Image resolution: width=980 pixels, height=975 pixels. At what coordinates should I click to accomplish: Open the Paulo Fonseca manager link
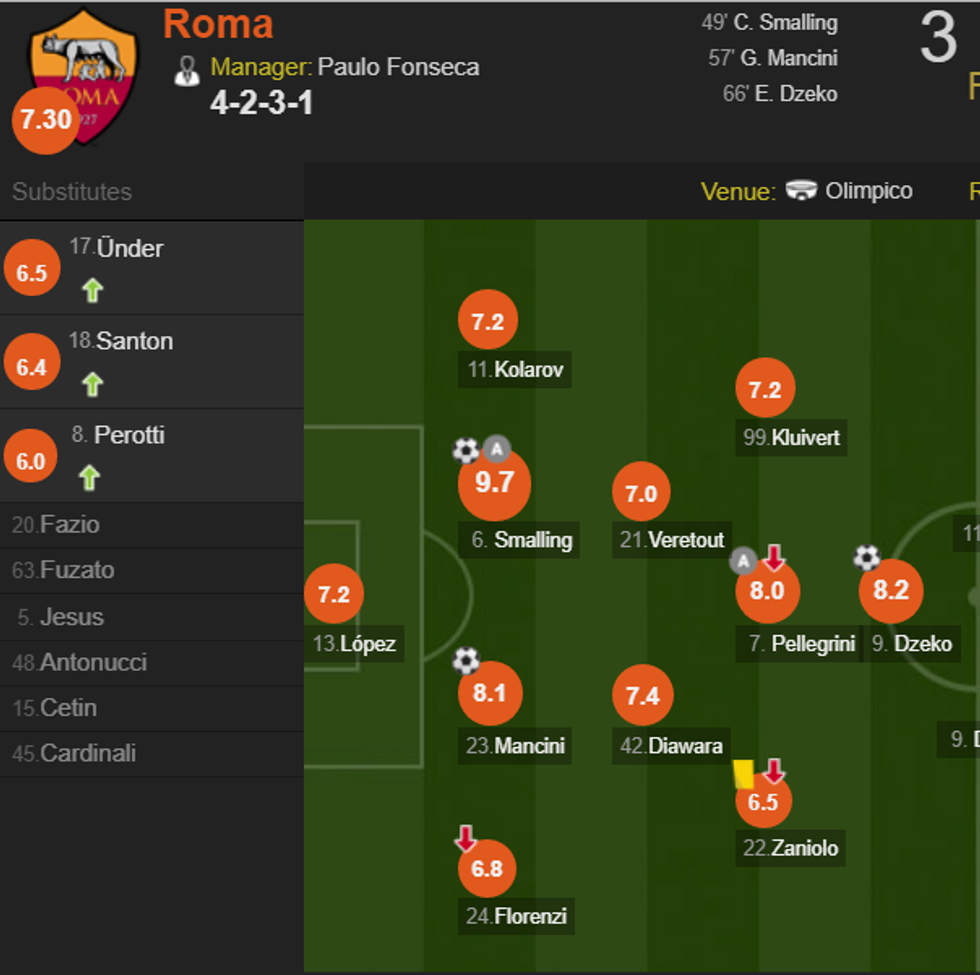click(398, 67)
